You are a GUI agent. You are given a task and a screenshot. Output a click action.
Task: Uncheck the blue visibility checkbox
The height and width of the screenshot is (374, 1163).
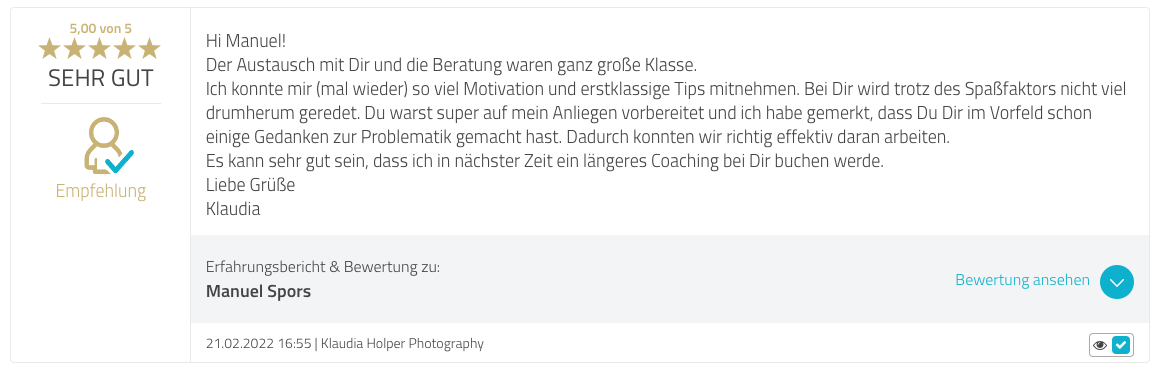pos(1121,345)
